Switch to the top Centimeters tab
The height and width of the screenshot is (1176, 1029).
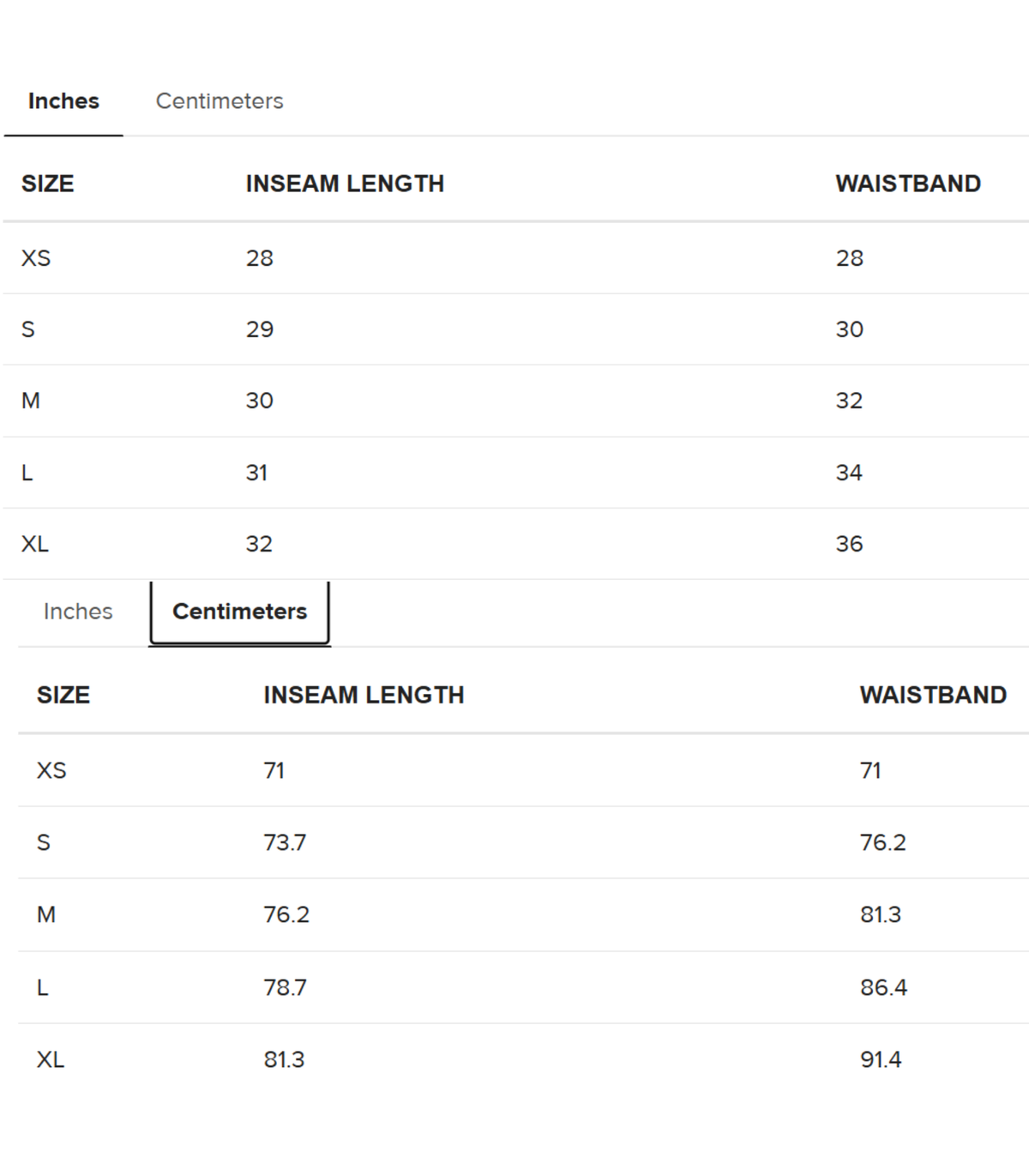pyautogui.click(x=220, y=101)
